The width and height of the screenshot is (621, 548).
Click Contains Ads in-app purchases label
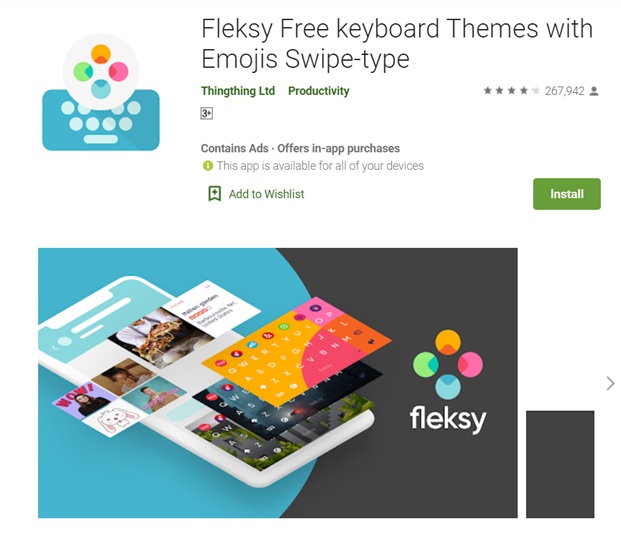click(300, 148)
